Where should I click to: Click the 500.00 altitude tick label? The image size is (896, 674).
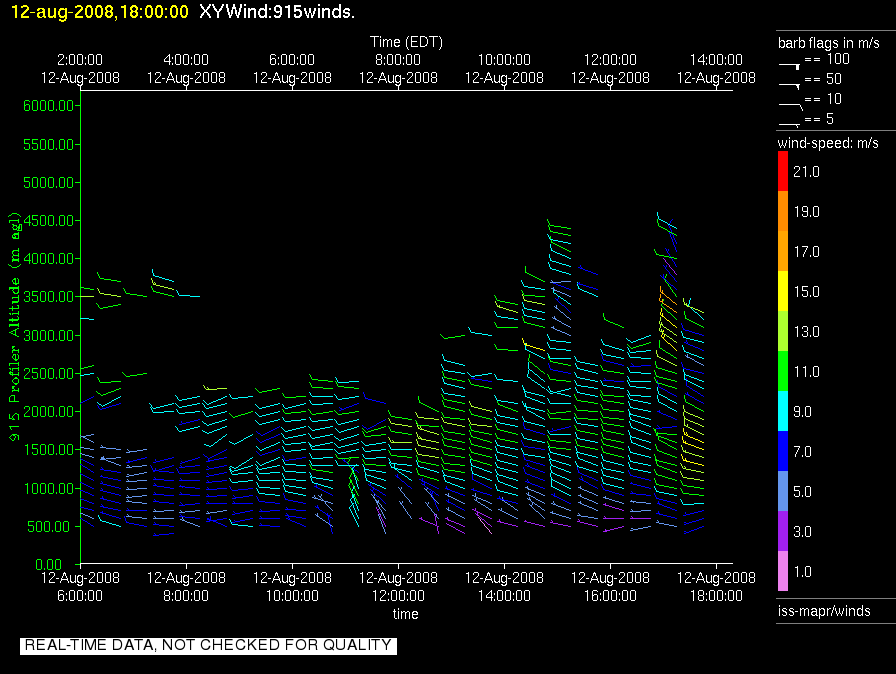51,527
